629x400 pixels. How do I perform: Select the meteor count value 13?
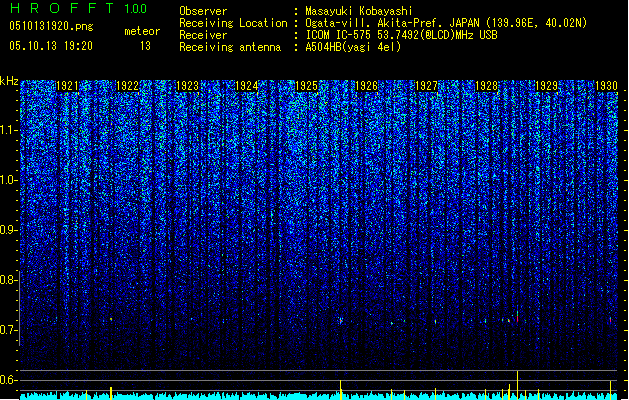(x=145, y=46)
